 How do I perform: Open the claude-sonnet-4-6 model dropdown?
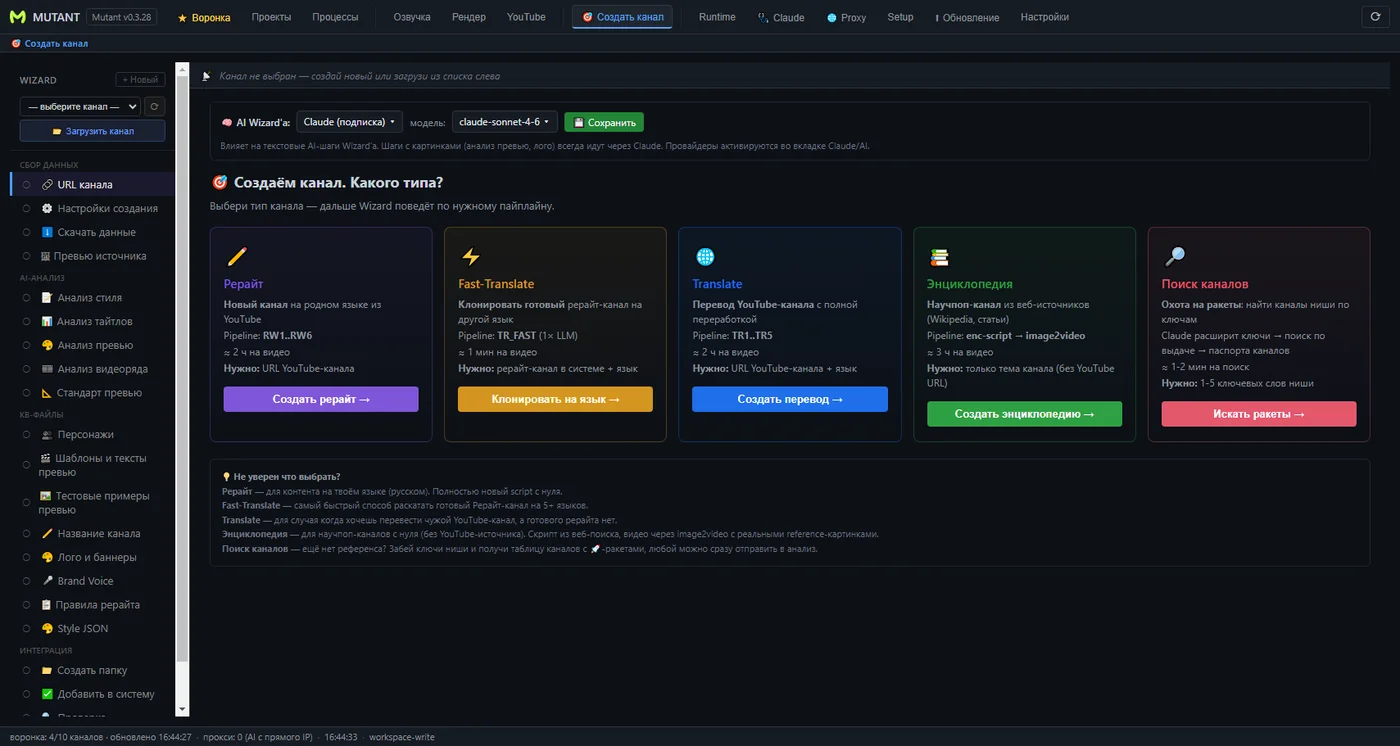(x=505, y=122)
